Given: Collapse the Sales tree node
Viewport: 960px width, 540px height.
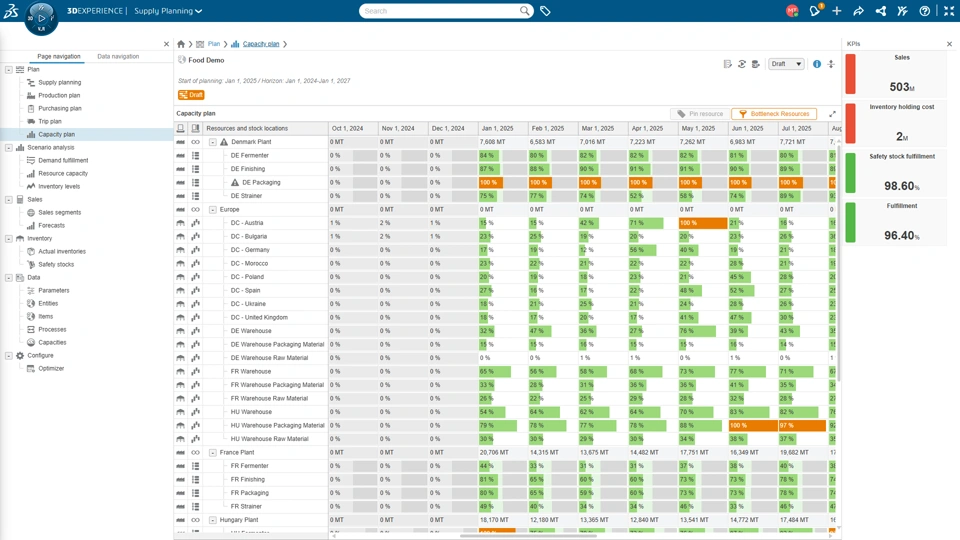Looking at the screenshot, I should pos(9,200).
